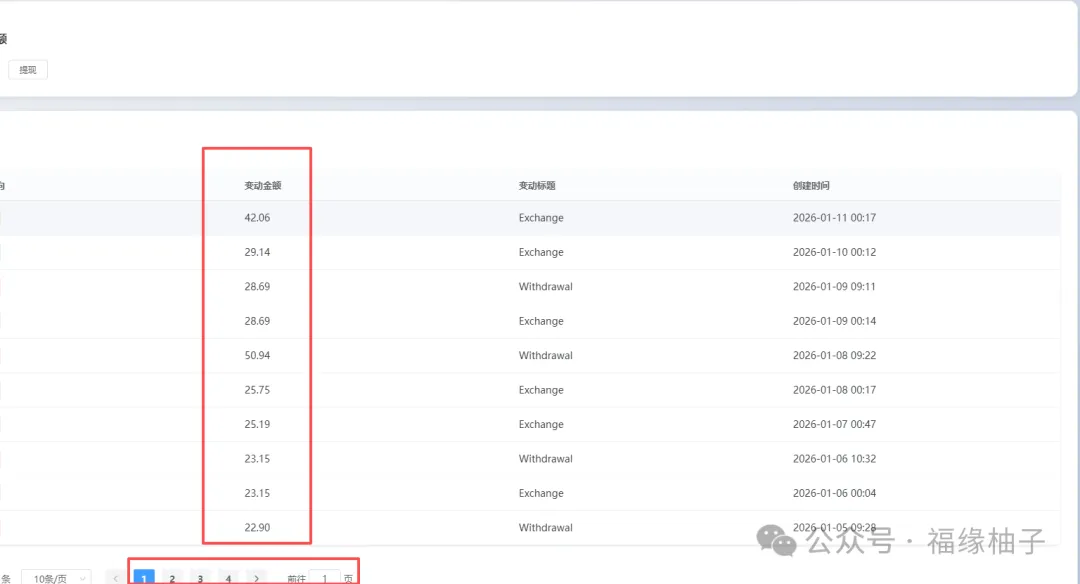Screen dimensions: 1080x584
Task: Click the 创建时间 column header
Action: coord(811,186)
